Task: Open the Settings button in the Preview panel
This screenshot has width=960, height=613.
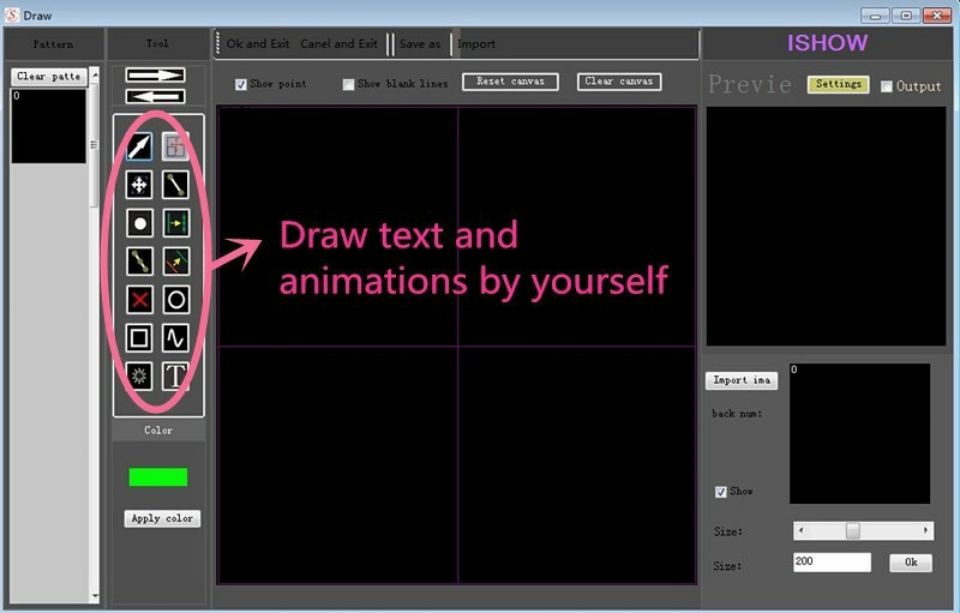Action: click(x=838, y=84)
